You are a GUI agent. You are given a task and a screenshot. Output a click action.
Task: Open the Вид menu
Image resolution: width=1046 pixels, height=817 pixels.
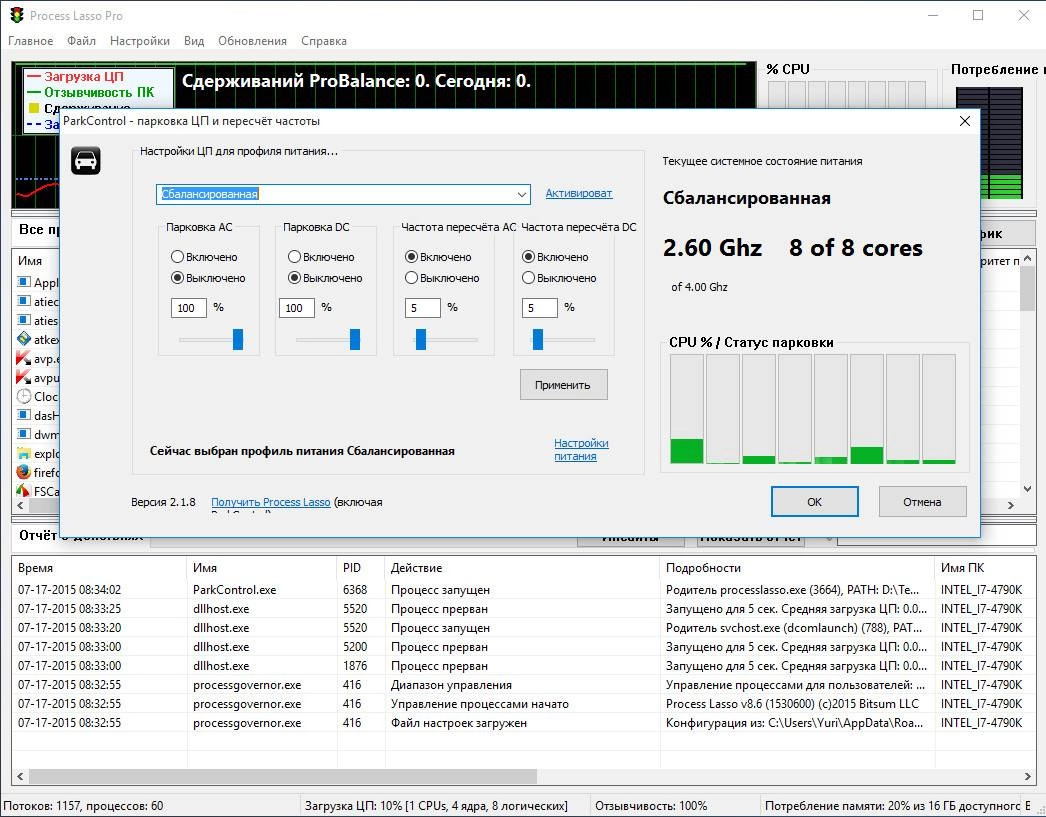tap(194, 41)
